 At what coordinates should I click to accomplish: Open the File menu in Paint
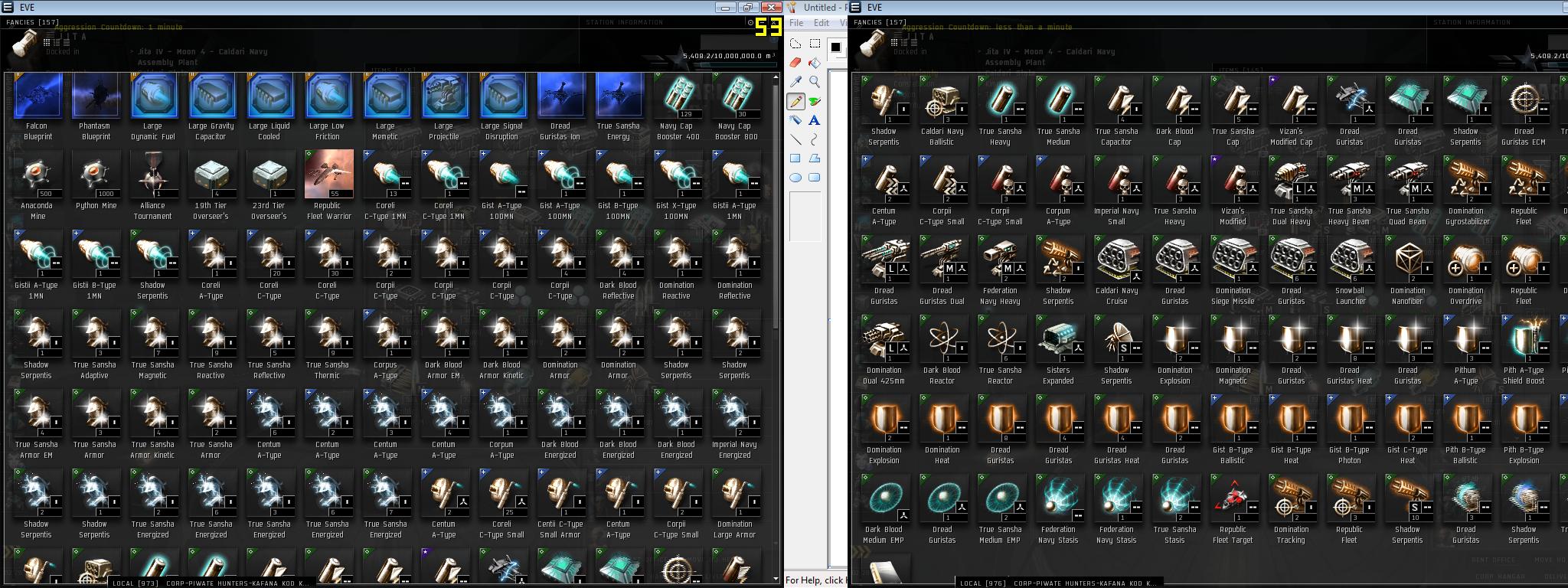point(796,22)
